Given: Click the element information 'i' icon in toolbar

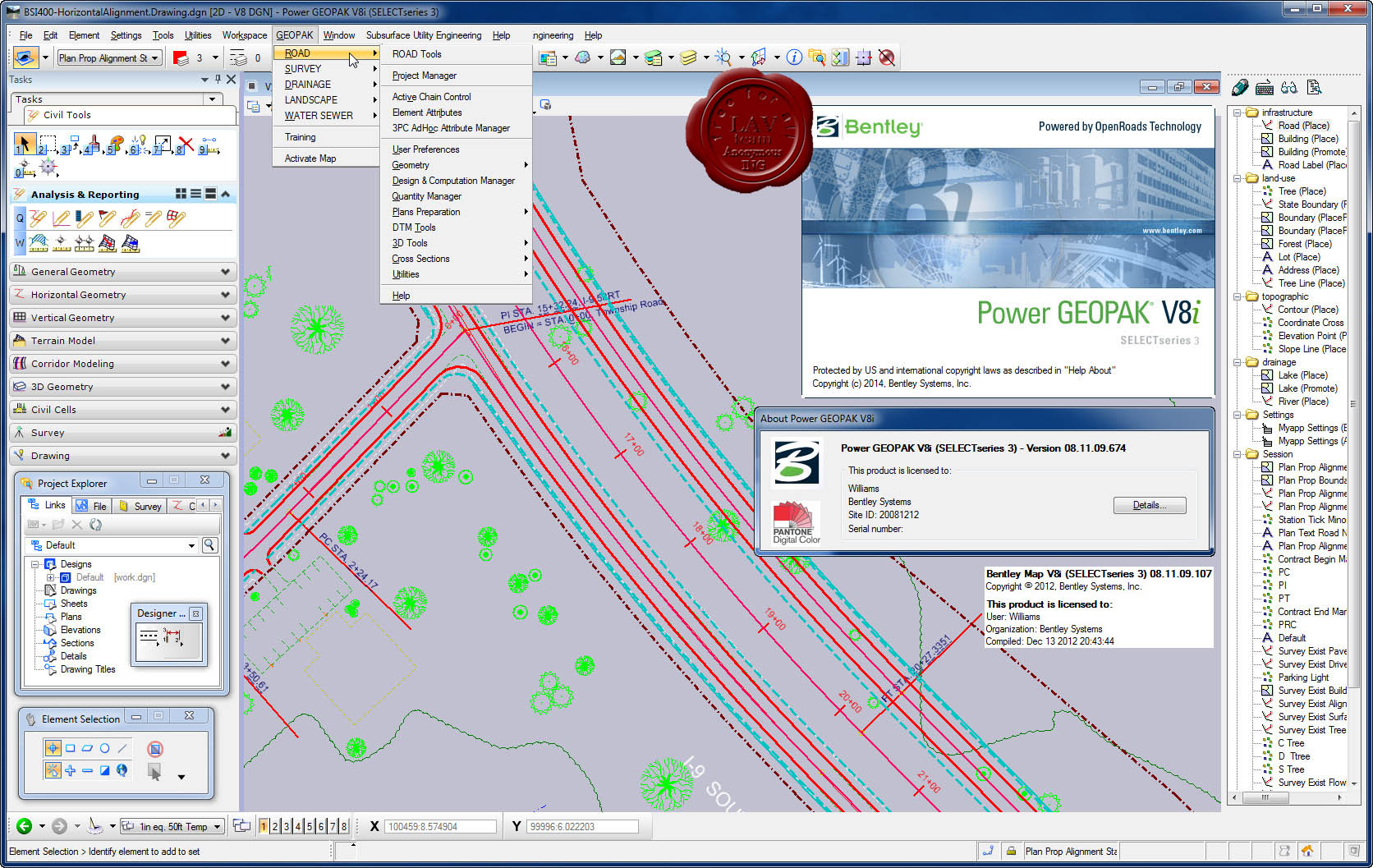Looking at the screenshot, I should click(794, 57).
